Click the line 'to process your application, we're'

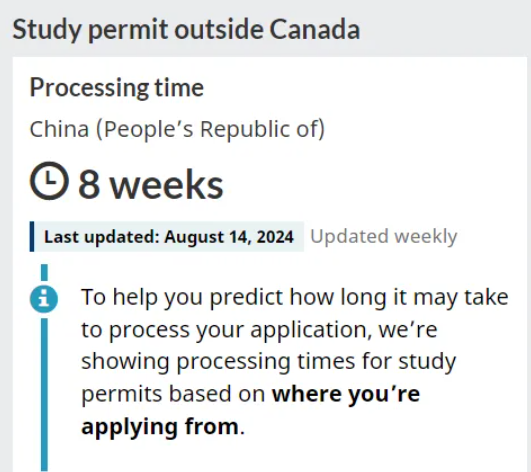tap(259, 330)
